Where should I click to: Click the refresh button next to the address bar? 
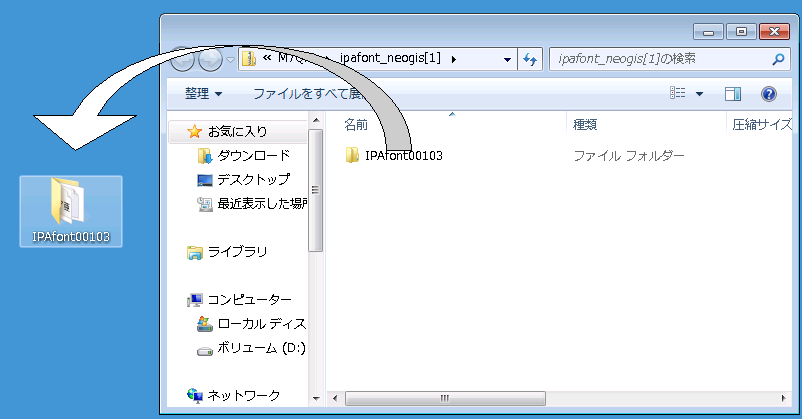point(530,59)
